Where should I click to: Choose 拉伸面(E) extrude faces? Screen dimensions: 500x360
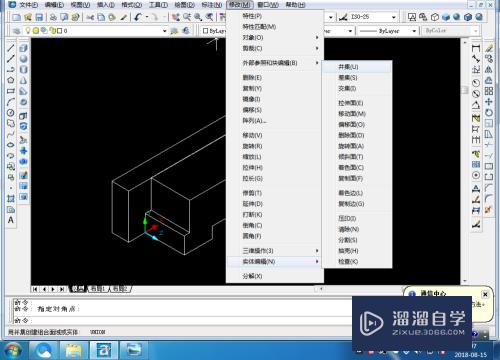pyautogui.click(x=357, y=103)
